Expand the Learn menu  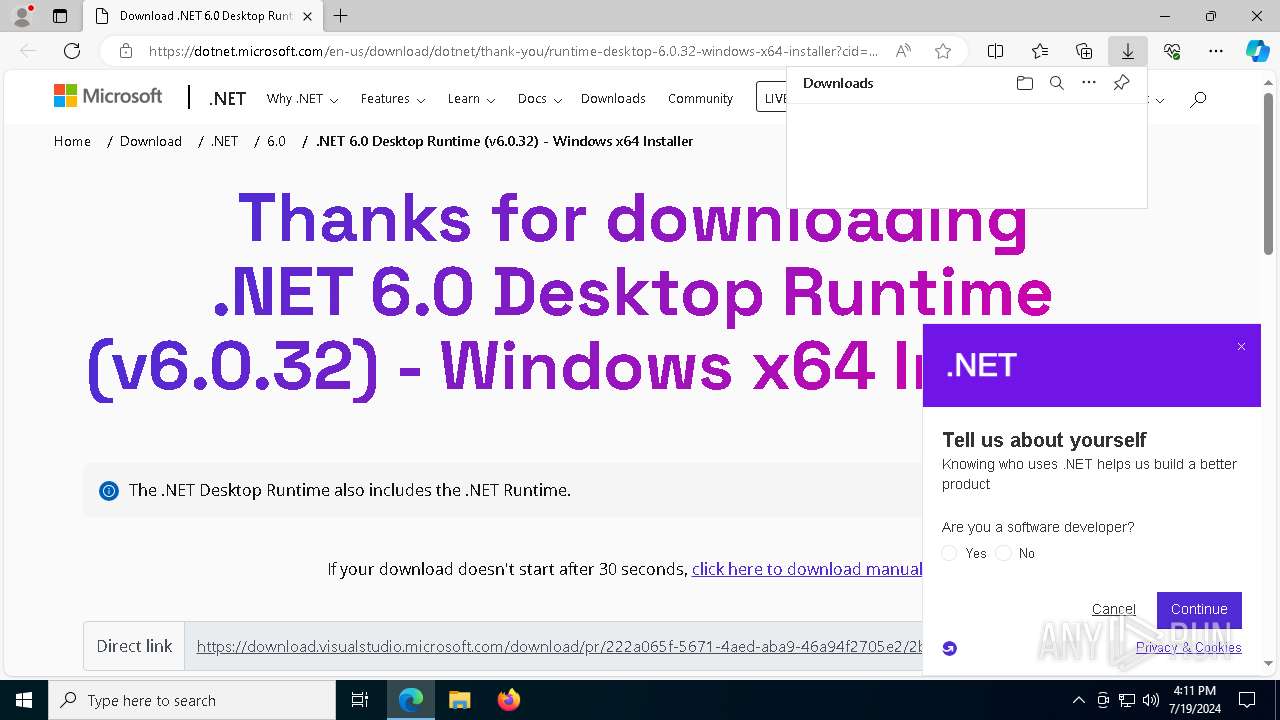pyautogui.click(x=471, y=98)
